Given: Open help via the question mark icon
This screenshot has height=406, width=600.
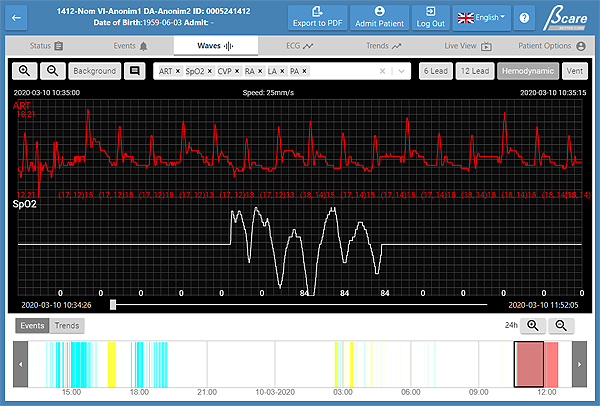Looking at the screenshot, I should pos(524,18).
